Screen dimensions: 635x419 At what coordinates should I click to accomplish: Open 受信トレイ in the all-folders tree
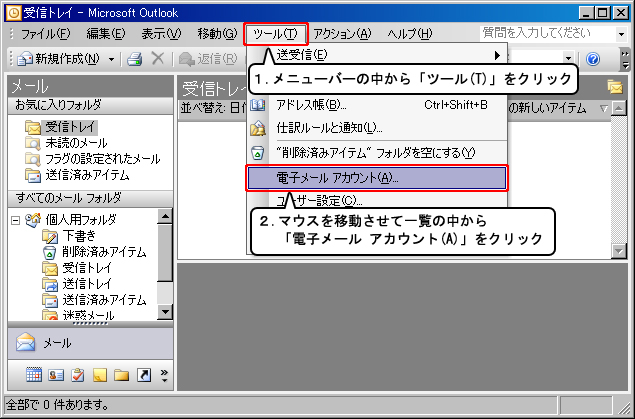point(77,268)
